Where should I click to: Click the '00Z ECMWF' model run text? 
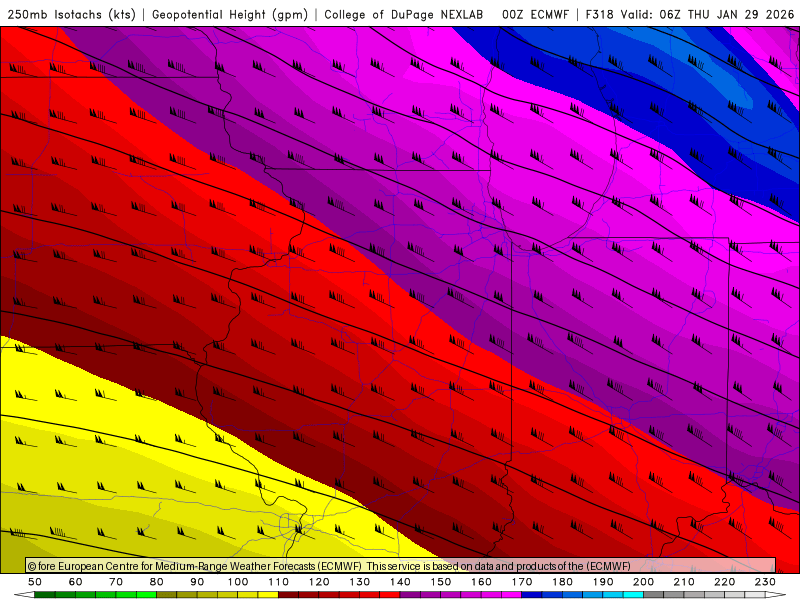535,15
